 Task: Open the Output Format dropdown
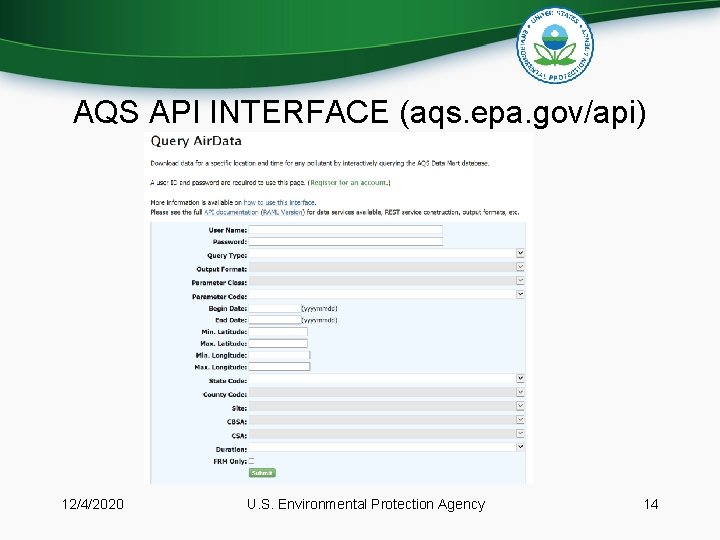(x=387, y=267)
